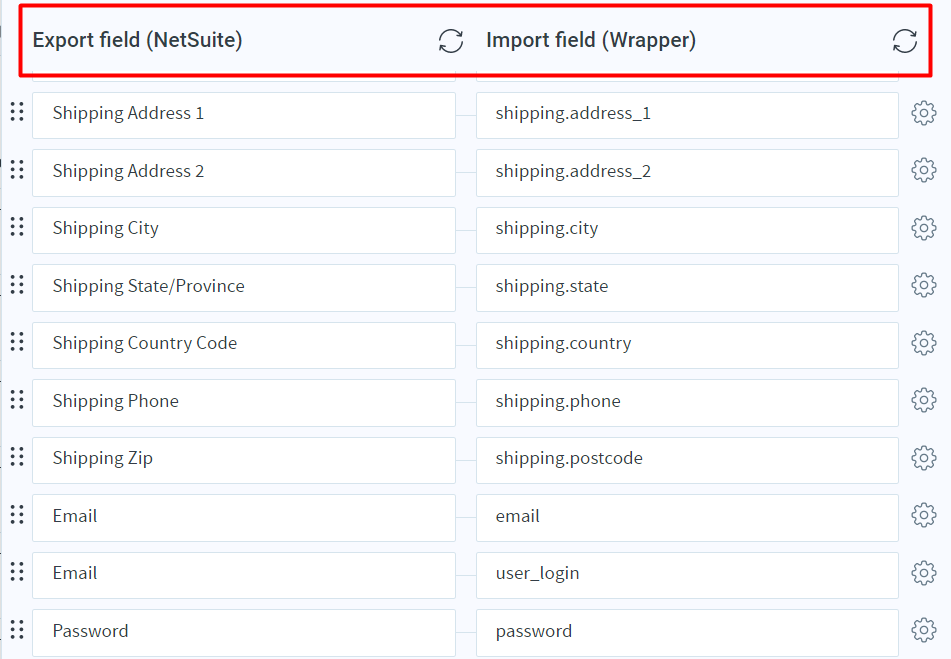Click drag handle of Shipping Address 2 row
The height and width of the screenshot is (659, 951).
point(17,170)
